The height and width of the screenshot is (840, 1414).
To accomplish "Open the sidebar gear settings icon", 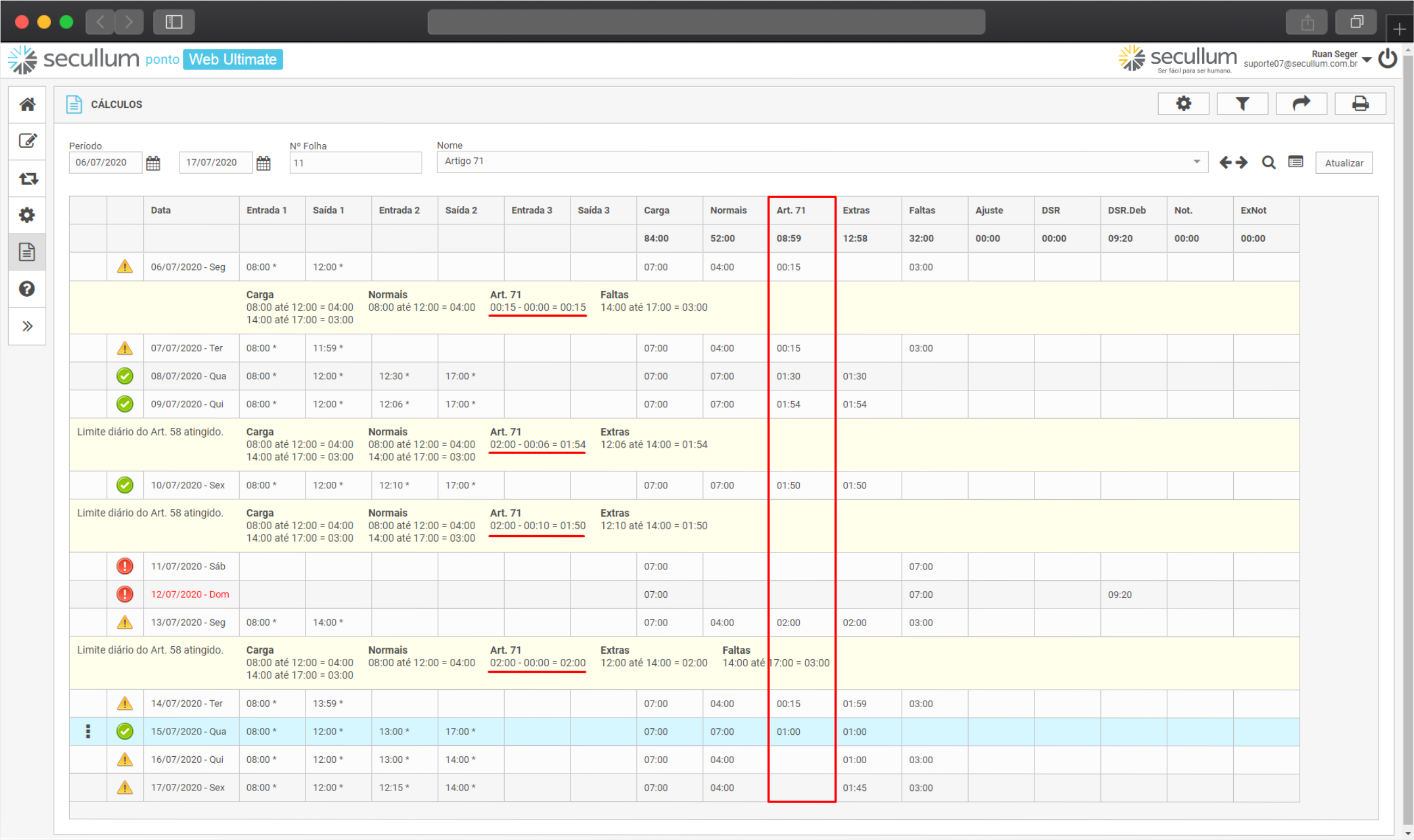I will point(27,215).
